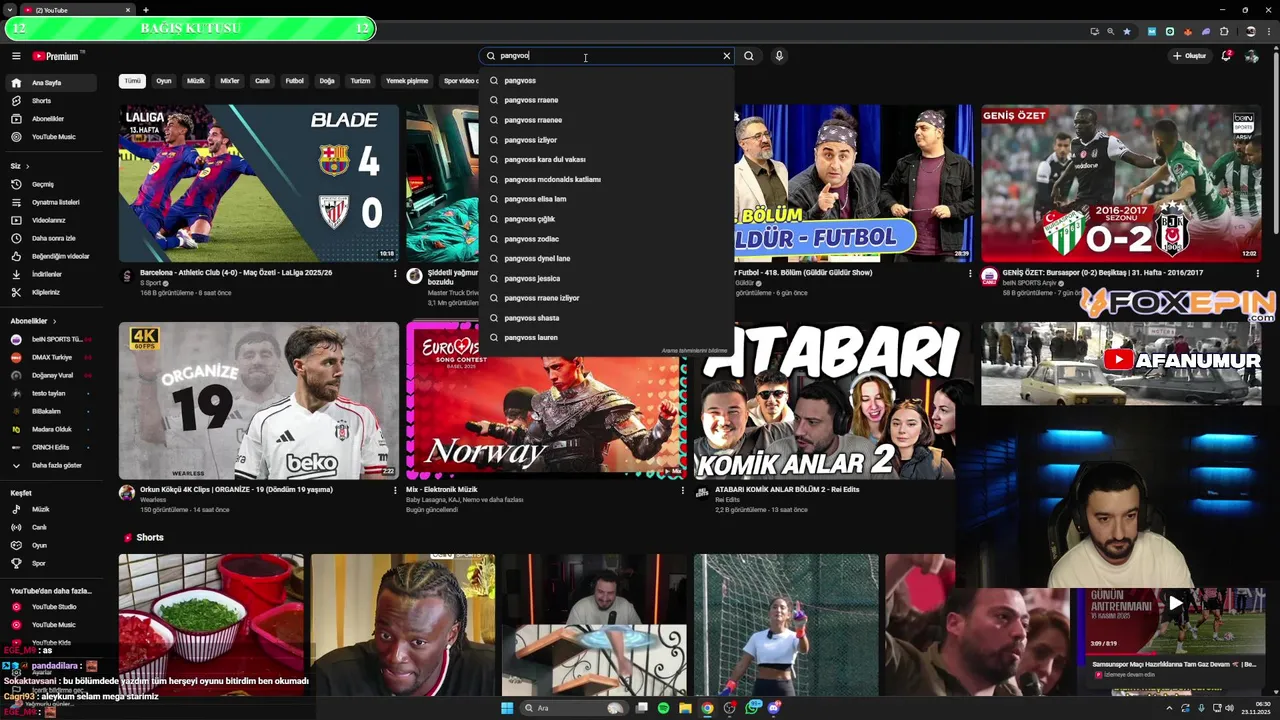This screenshot has height=720, width=1280.
Task: Choose suggestion "pangvoss kara dul vakası"
Action: pos(607,159)
